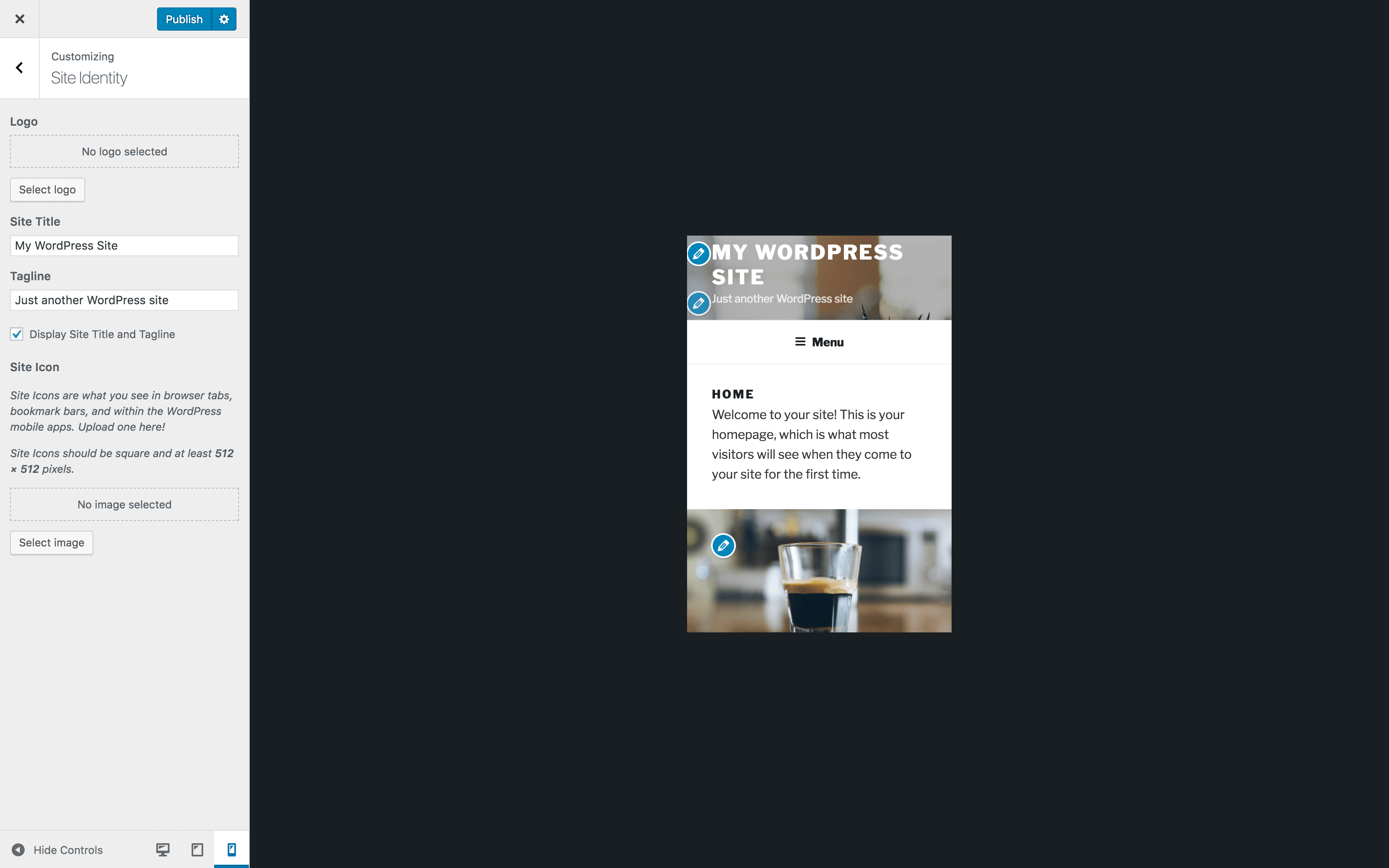Toggle Display Site Title and Tagline checkbox
The height and width of the screenshot is (868, 1389).
(x=16, y=334)
